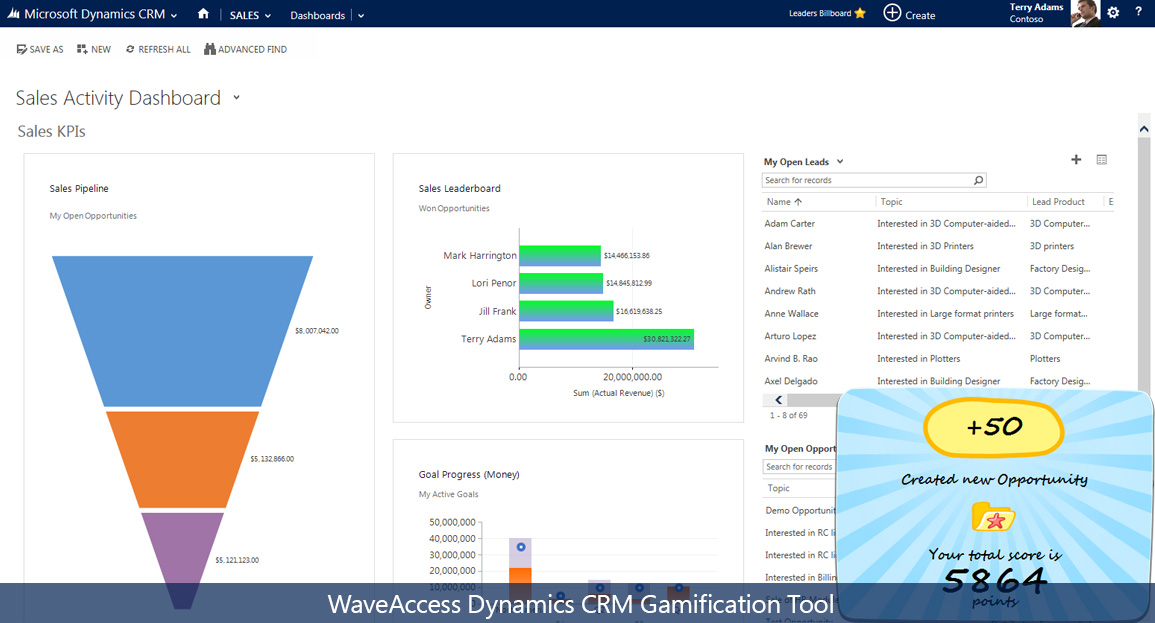
Task: Click the Goal Progress target marker dot
Action: 521,547
